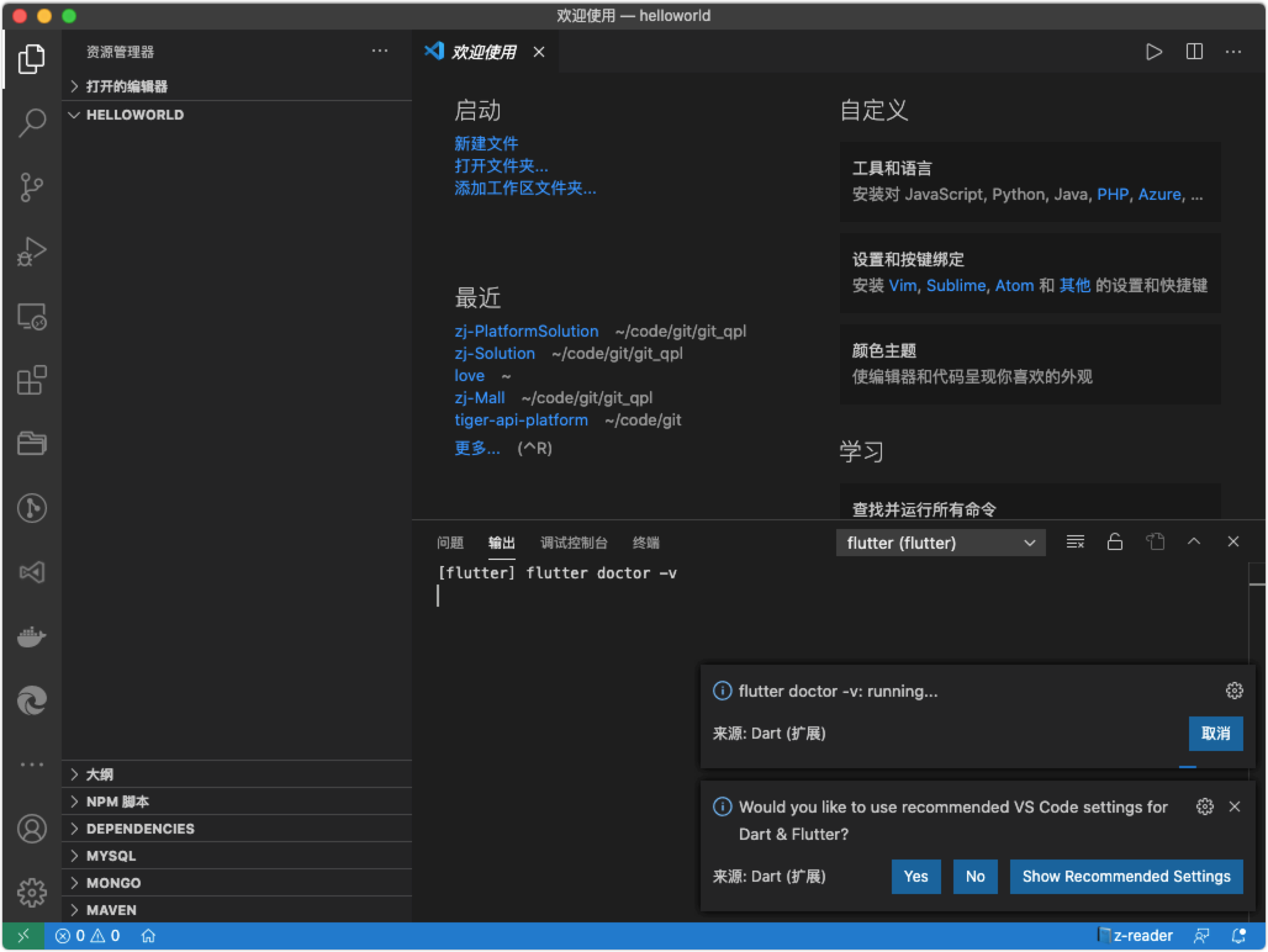This screenshot has width=1268, height=952.
Task: Open Remote Explorer icon in activity bar
Action: [31, 316]
